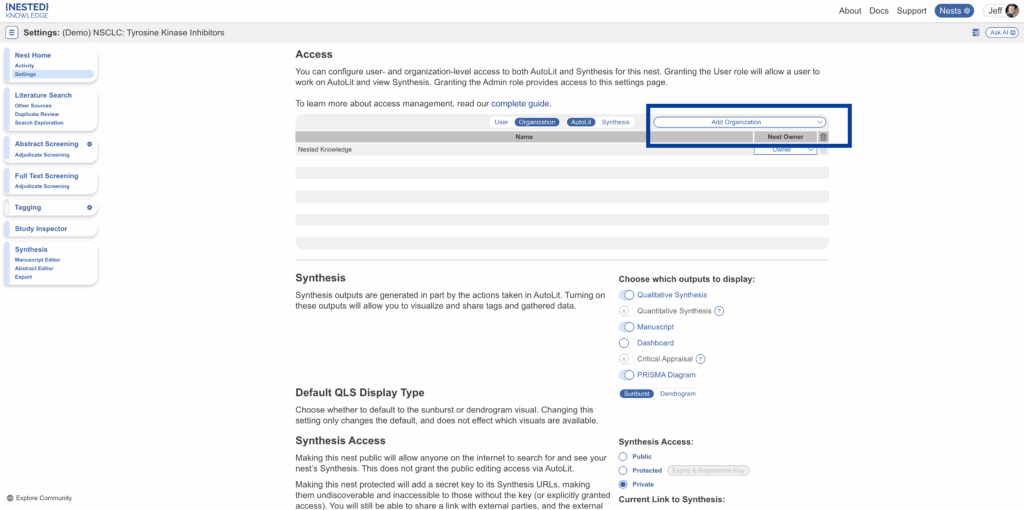1024x510 pixels.
Task: Click the Nested Knowledge logo
Action: coord(27,11)
